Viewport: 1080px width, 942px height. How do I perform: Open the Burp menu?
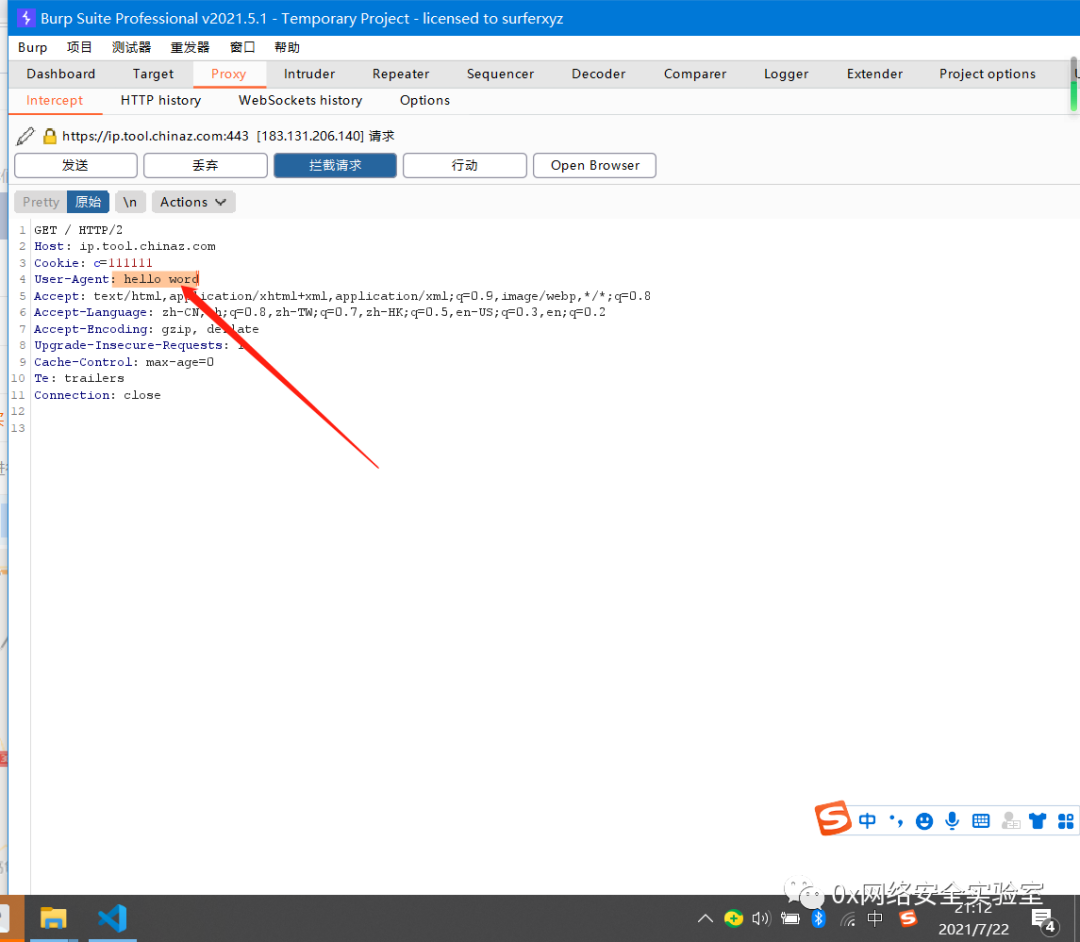coord(32,48)
